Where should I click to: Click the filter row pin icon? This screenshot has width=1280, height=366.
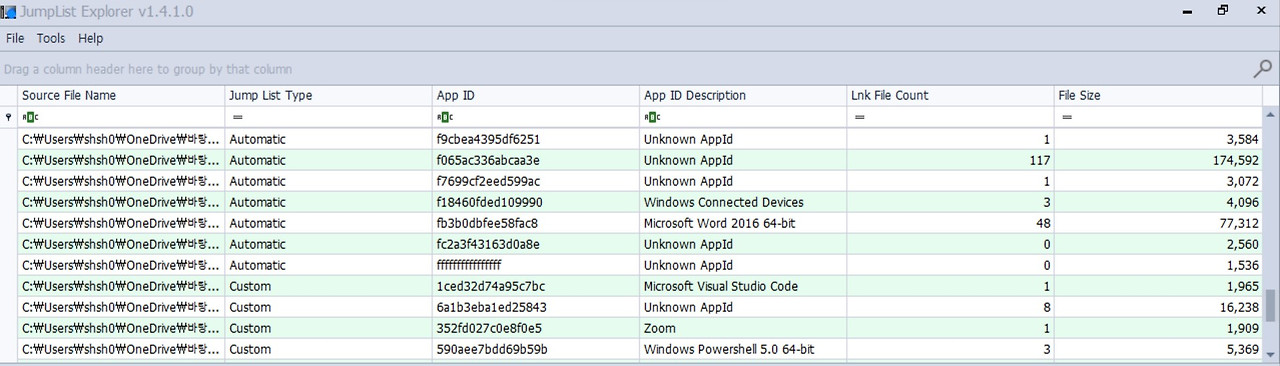[x=9, y=117]
